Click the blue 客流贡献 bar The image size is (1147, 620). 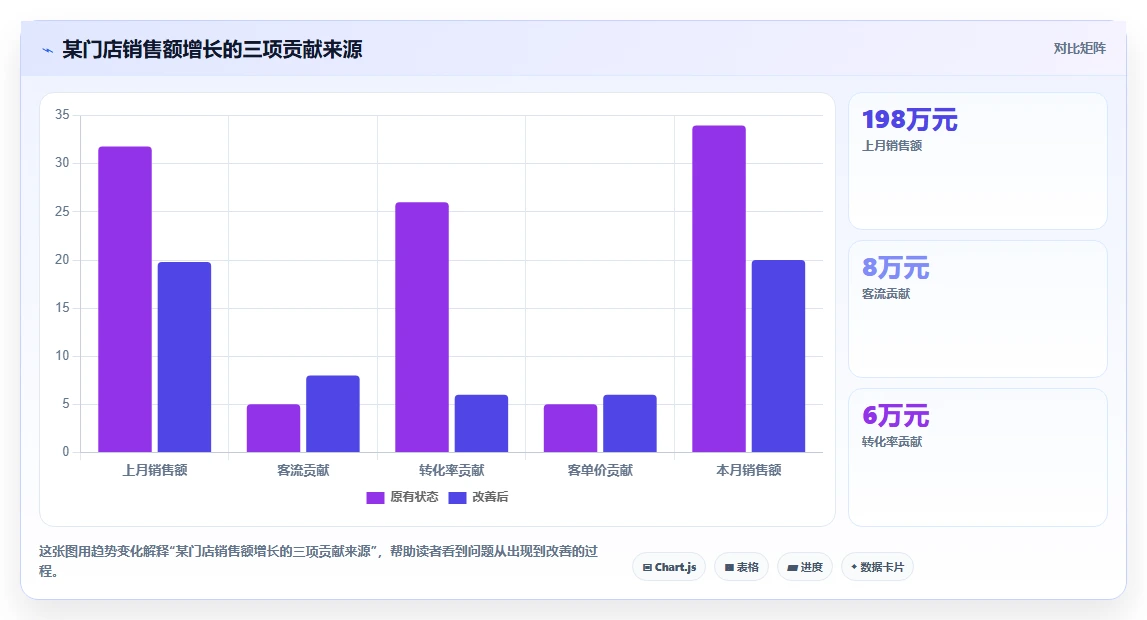point(333,414)
